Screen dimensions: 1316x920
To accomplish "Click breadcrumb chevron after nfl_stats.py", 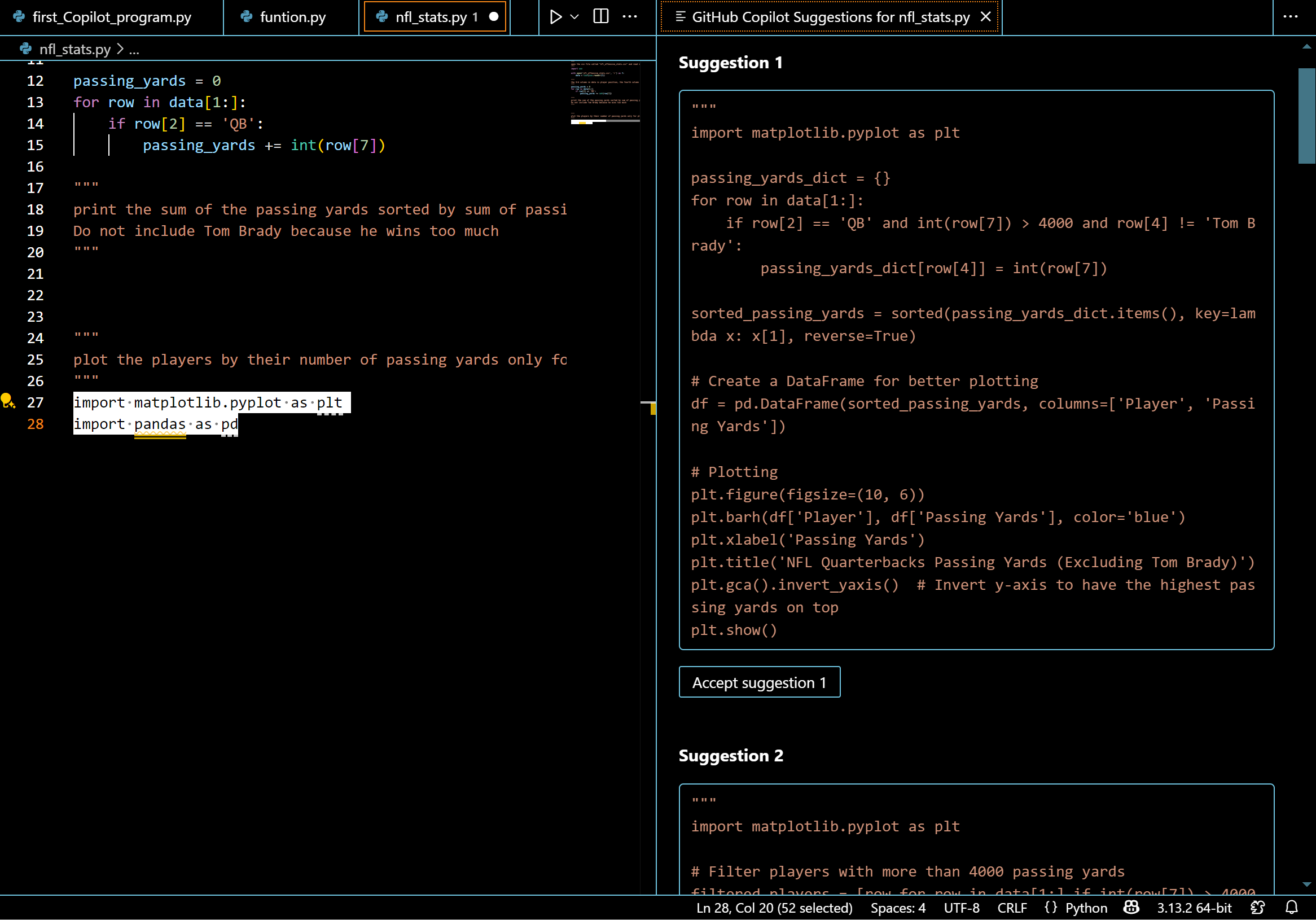I will [120, 49].
